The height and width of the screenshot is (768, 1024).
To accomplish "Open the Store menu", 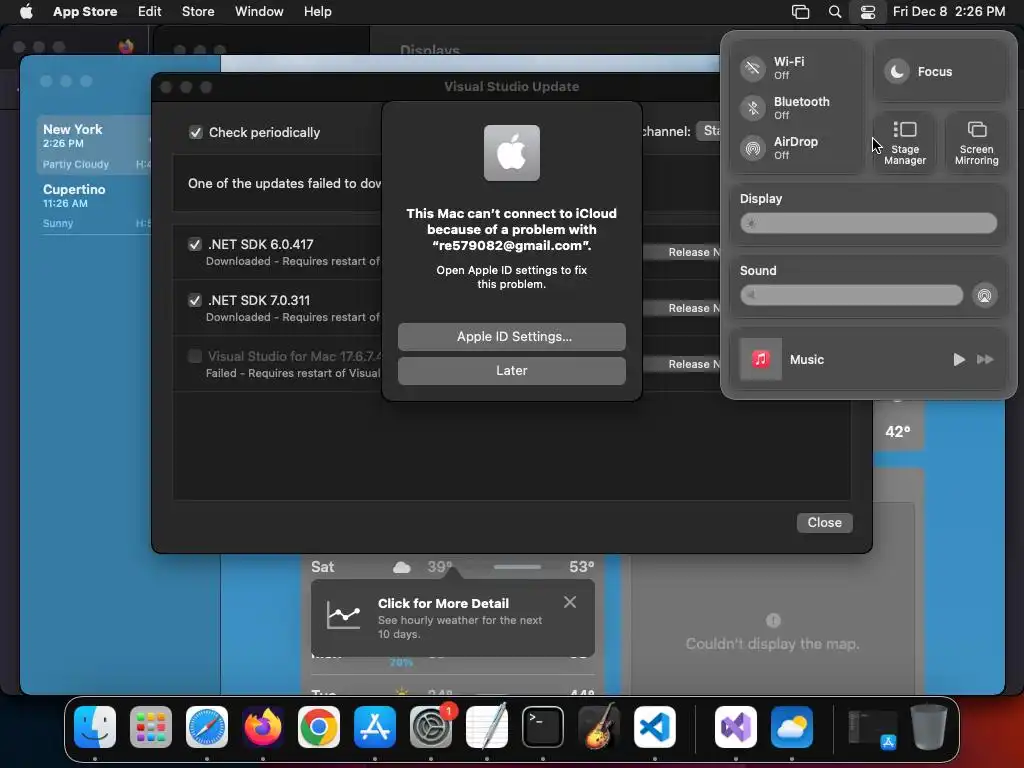I will pyautogui.click(x=198, y=12).
